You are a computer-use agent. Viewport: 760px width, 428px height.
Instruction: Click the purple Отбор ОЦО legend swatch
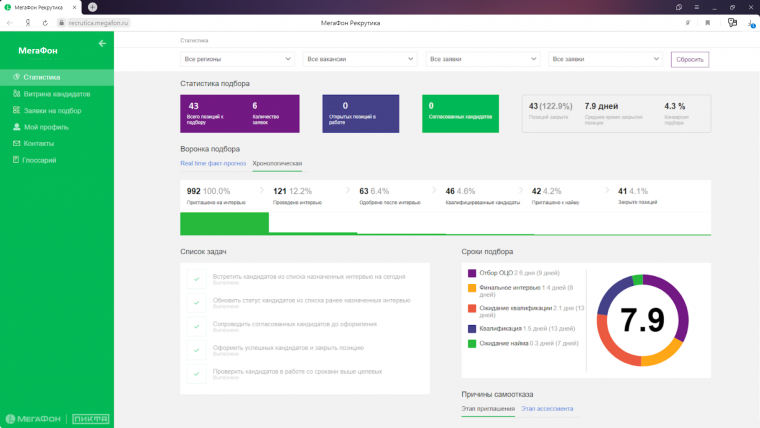[472, 273]
